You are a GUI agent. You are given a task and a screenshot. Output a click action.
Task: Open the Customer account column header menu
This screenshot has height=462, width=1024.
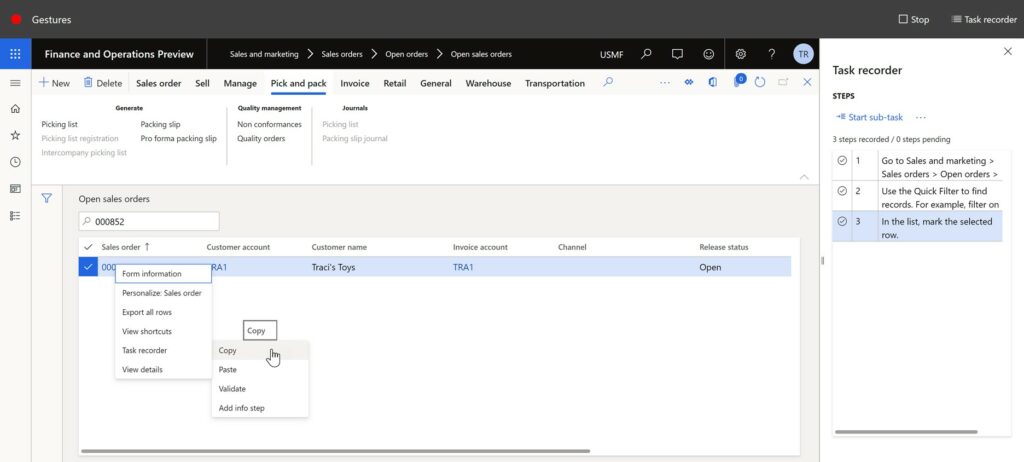(x=238, y=247)
